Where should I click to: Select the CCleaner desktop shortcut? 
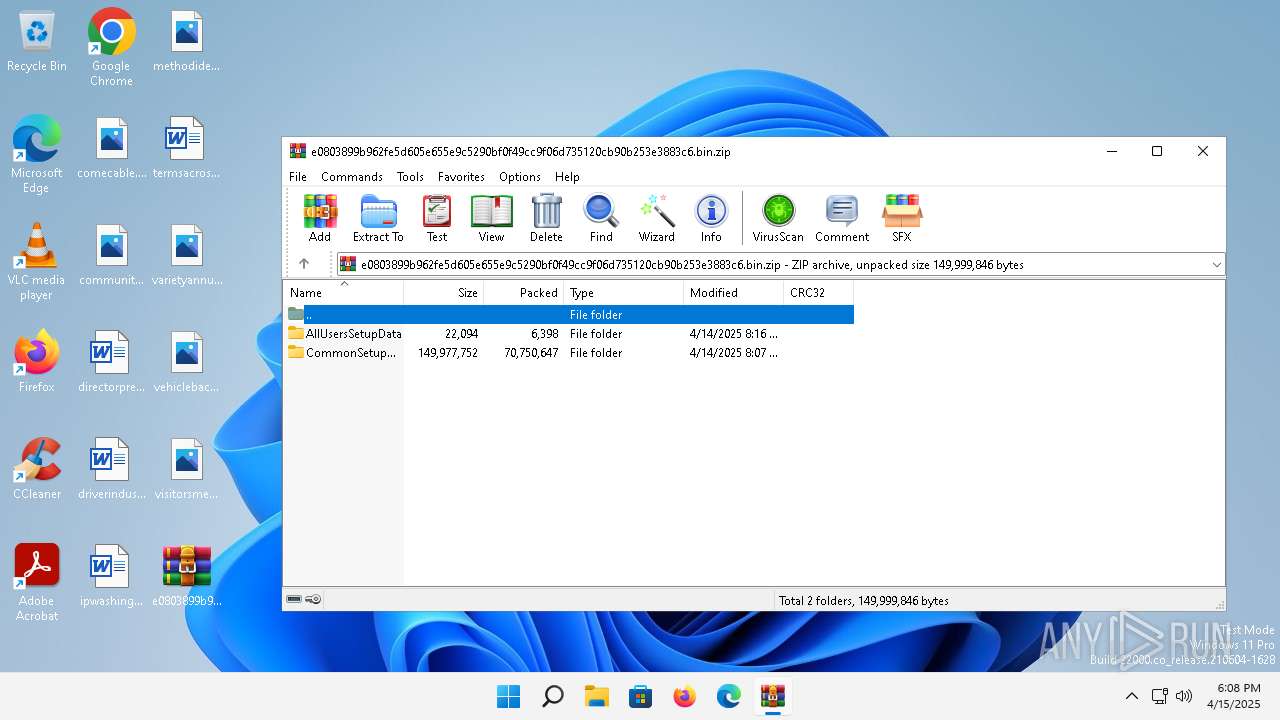pos(37,468)
